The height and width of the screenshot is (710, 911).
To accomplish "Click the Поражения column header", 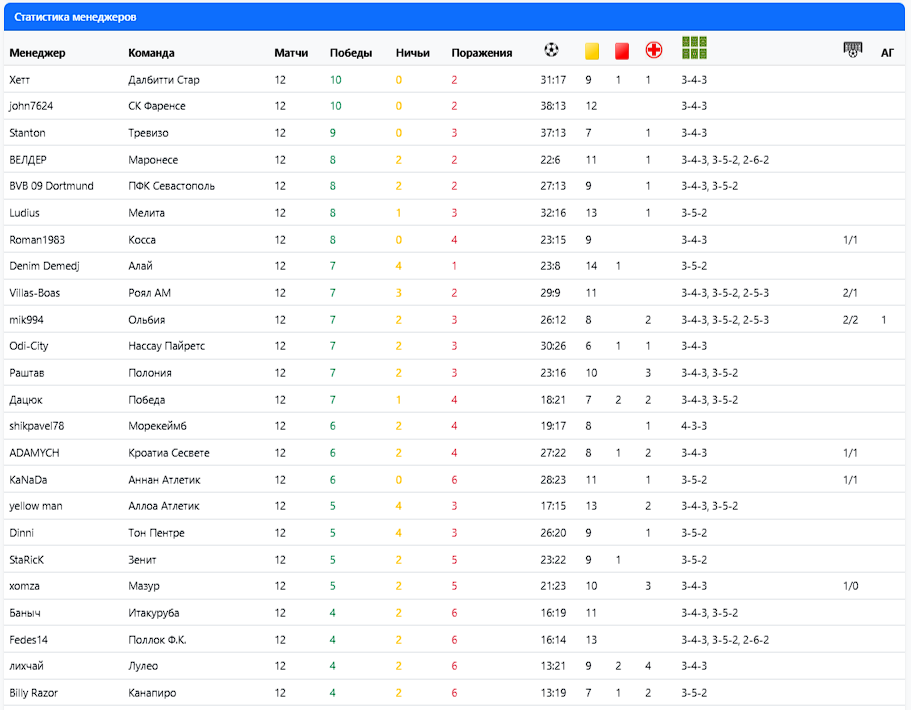I will pyautogui.click(x=481, y=53).
